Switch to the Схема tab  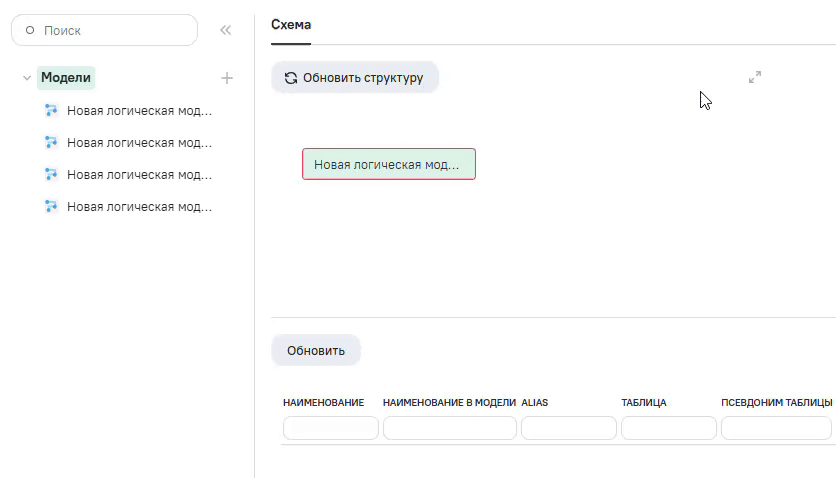[291, 25]
